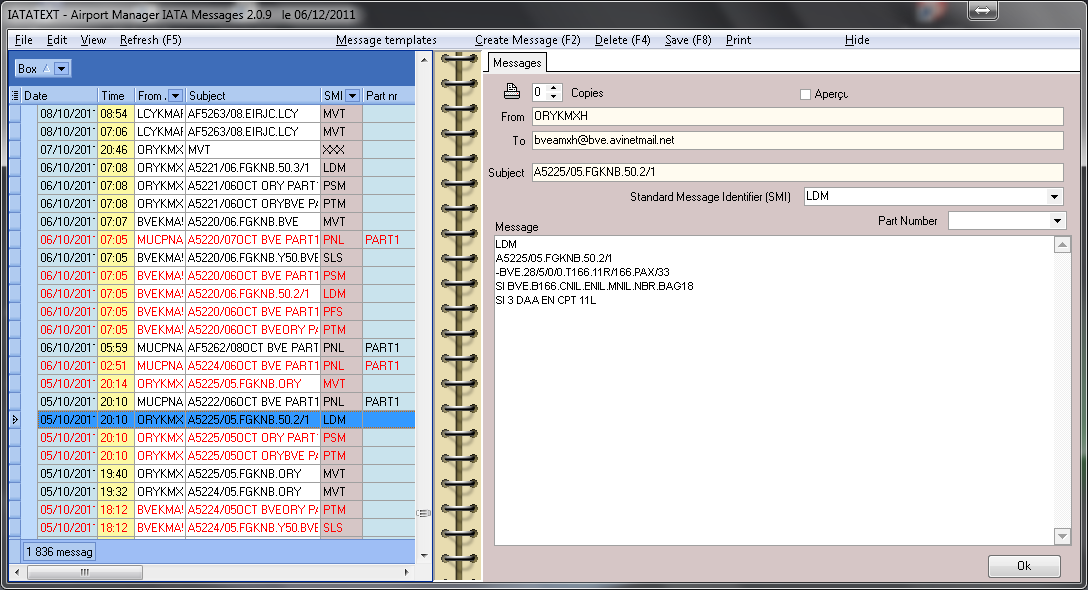This screenshot has height=590, width=1088.
Task: Enable the Aperçu checkbox
Action: click(806, 94)
